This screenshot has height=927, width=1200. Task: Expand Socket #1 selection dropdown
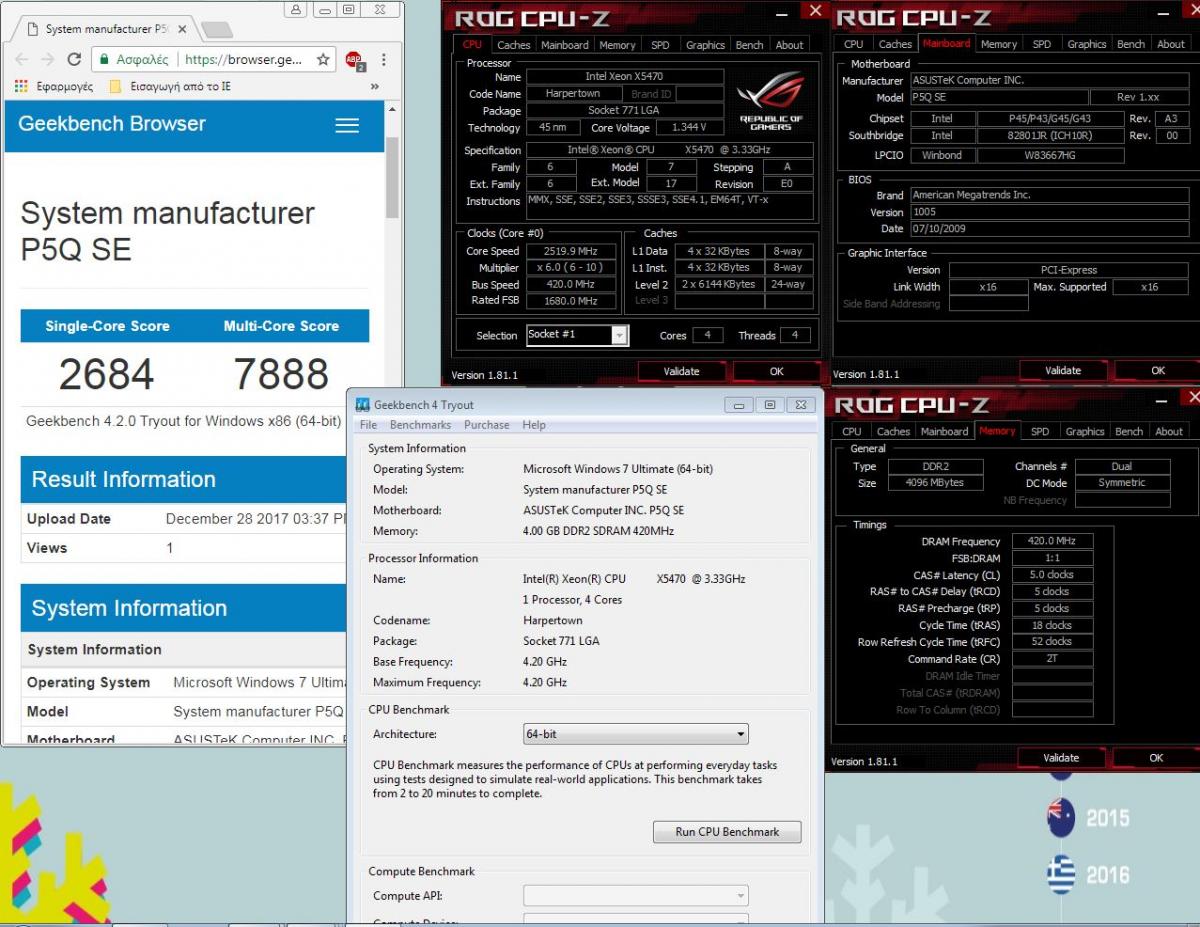pos(620,335)
